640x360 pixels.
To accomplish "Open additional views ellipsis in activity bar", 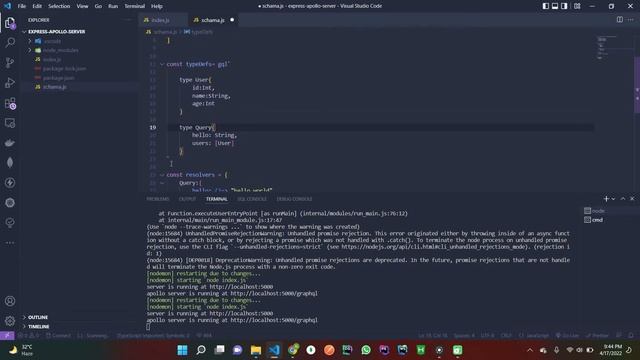I will [10, 243].
